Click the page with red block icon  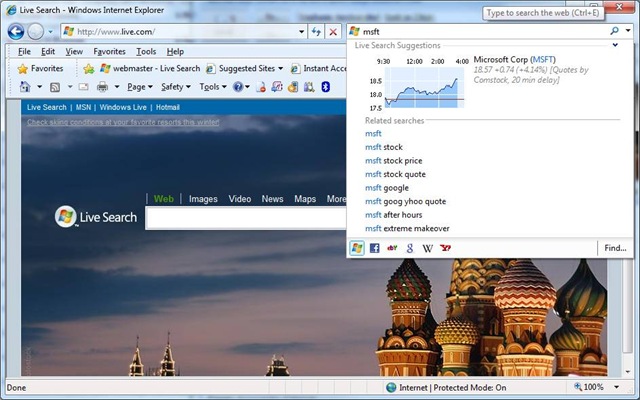(261, 87)
